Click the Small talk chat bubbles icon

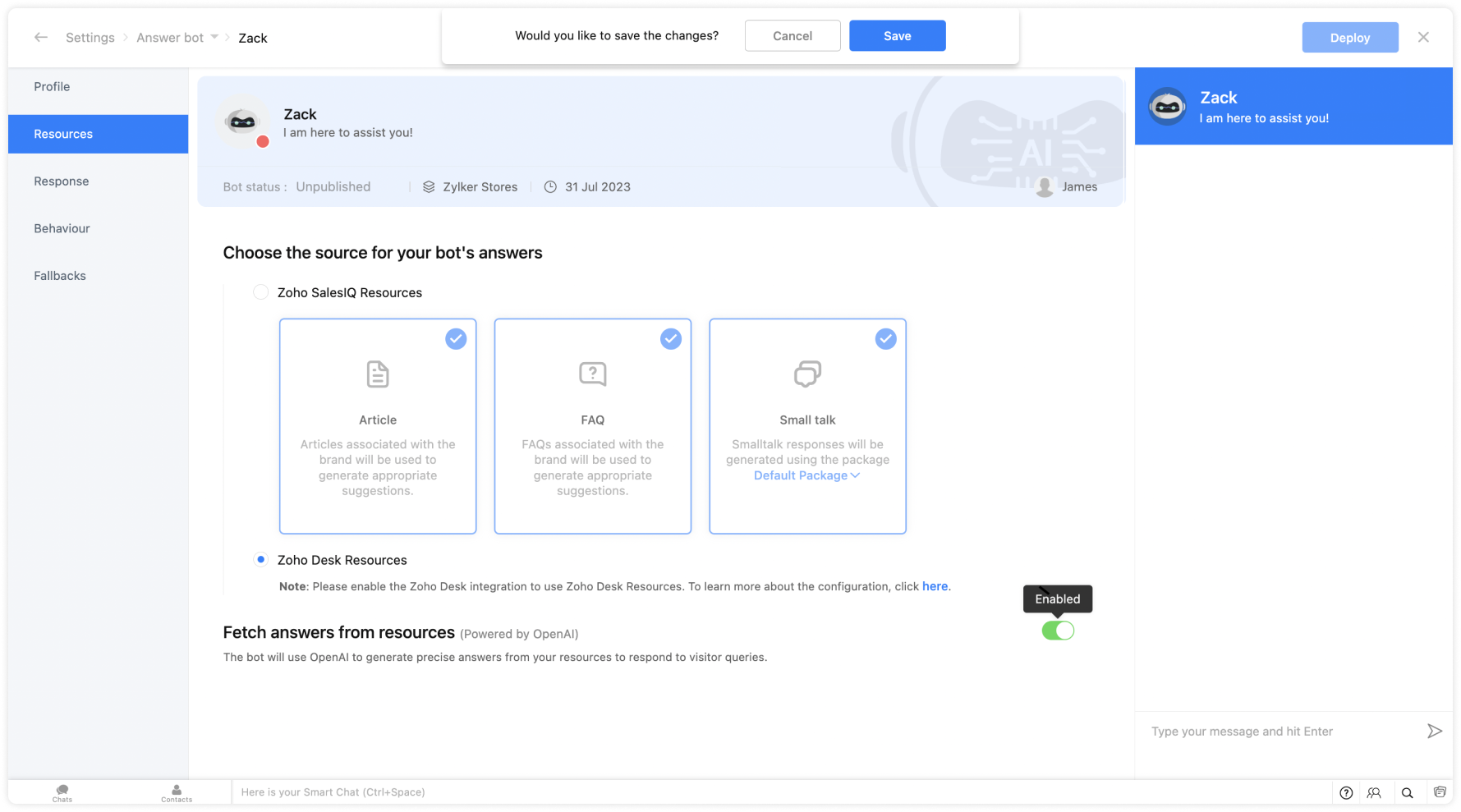[x=807, y=374]
